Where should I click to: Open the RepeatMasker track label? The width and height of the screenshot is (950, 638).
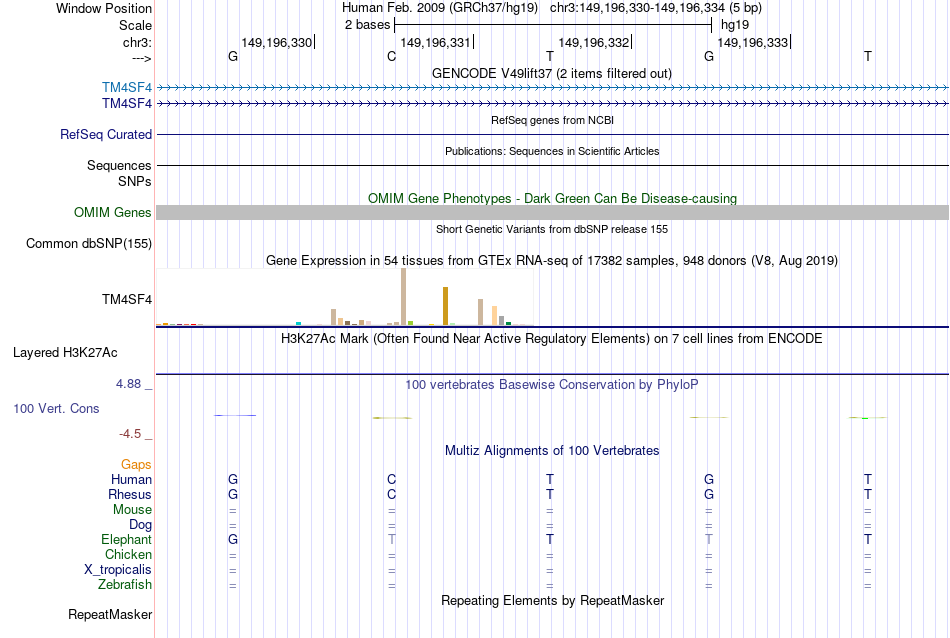pos(110,614)
